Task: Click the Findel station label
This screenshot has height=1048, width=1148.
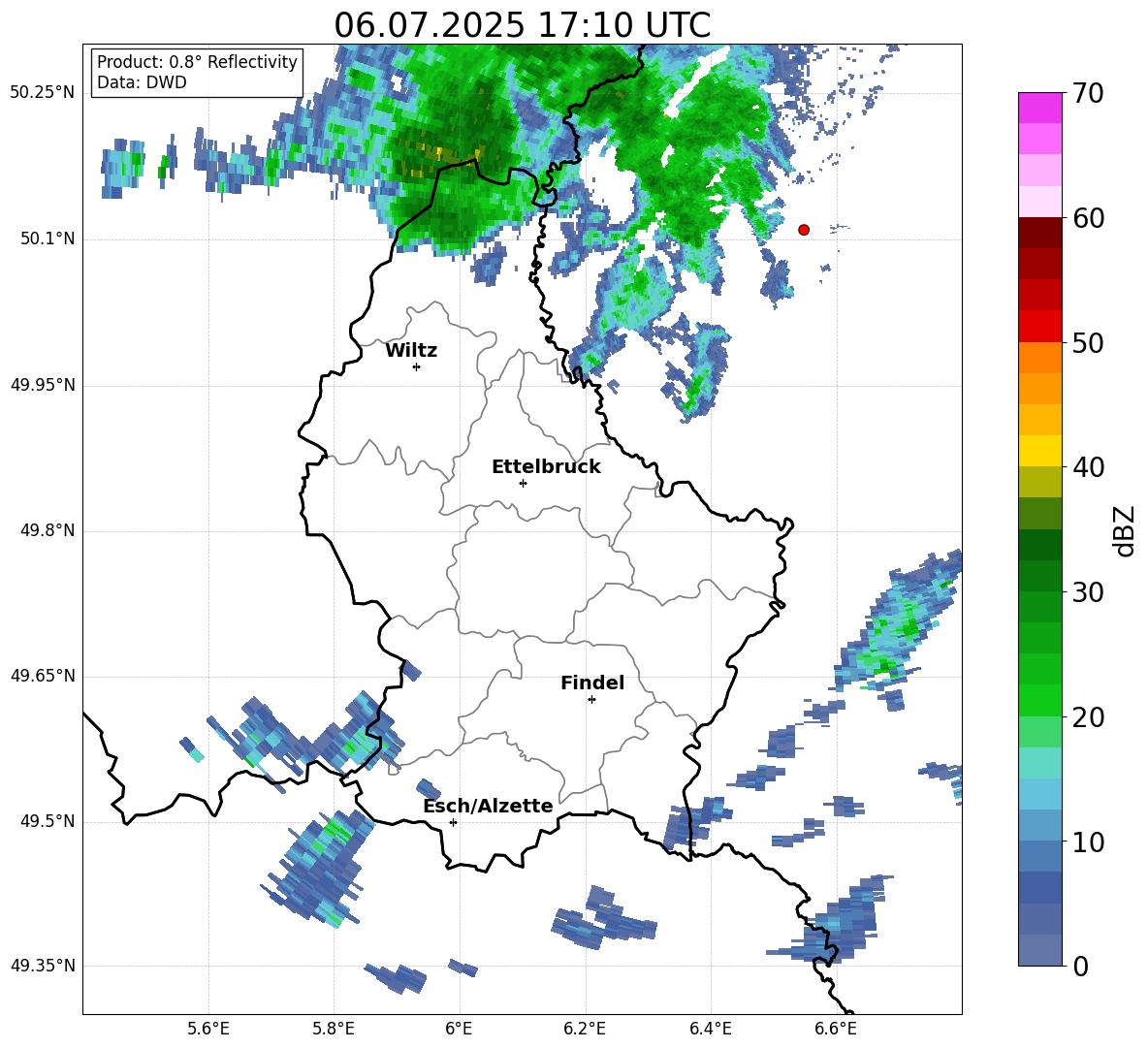Action: [592, 683]
